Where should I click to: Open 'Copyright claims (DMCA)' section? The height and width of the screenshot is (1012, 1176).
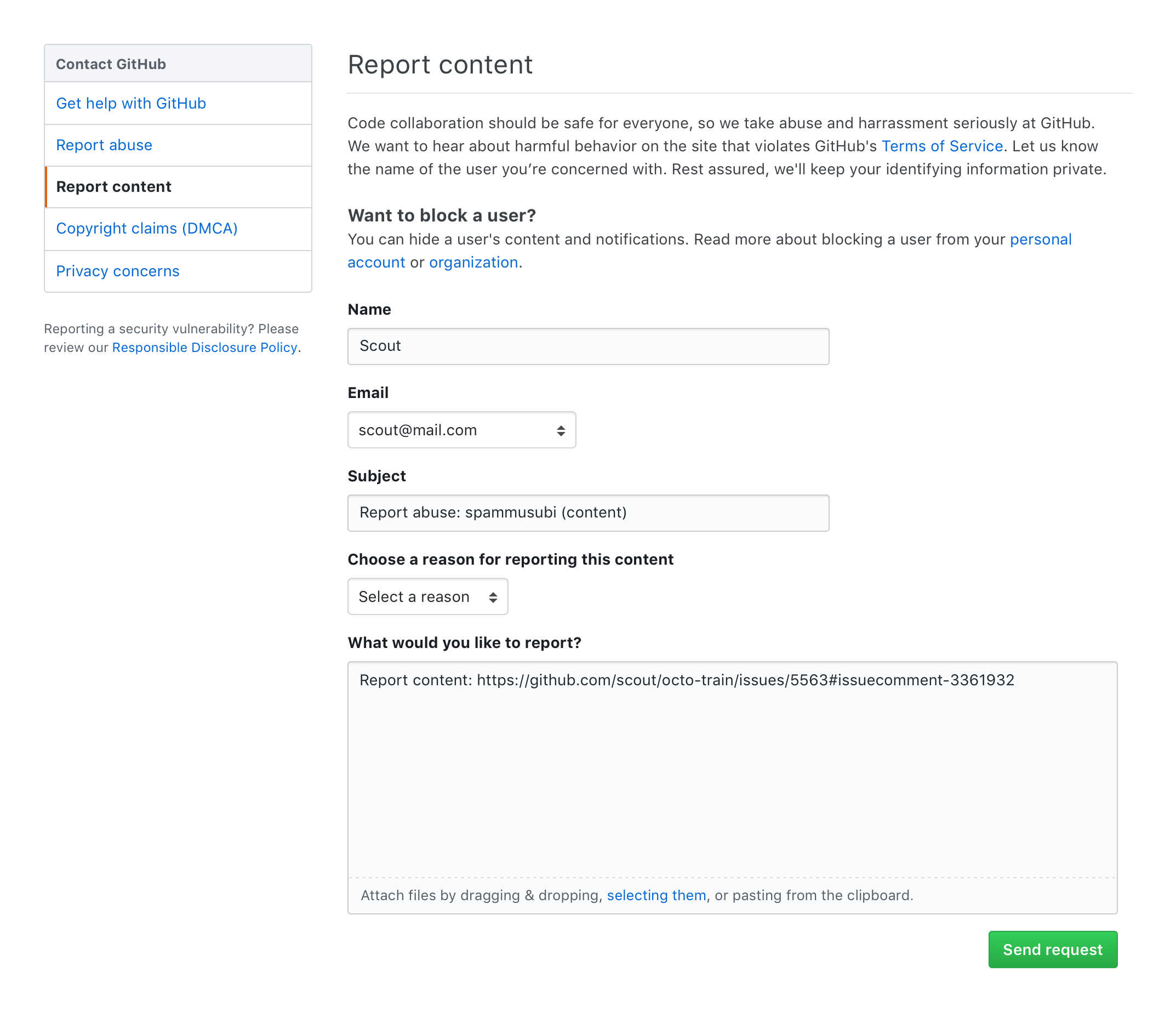[x=147, y=228]
